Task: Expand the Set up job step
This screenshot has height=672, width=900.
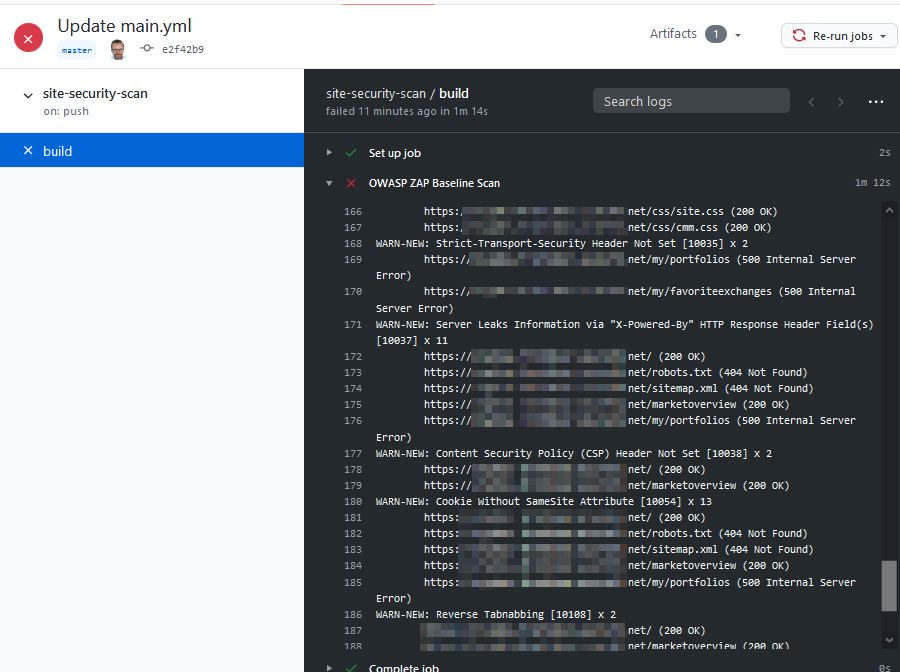Action: (329, 153)
